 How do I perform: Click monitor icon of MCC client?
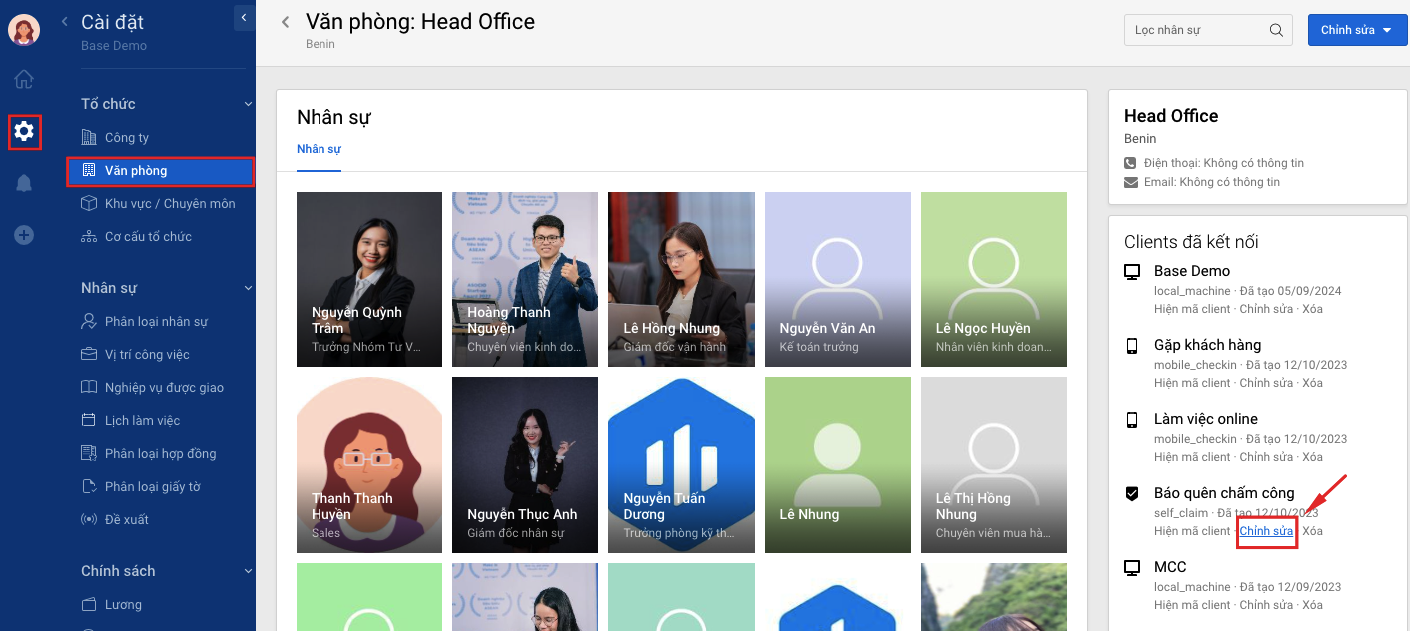(1132, 567)
